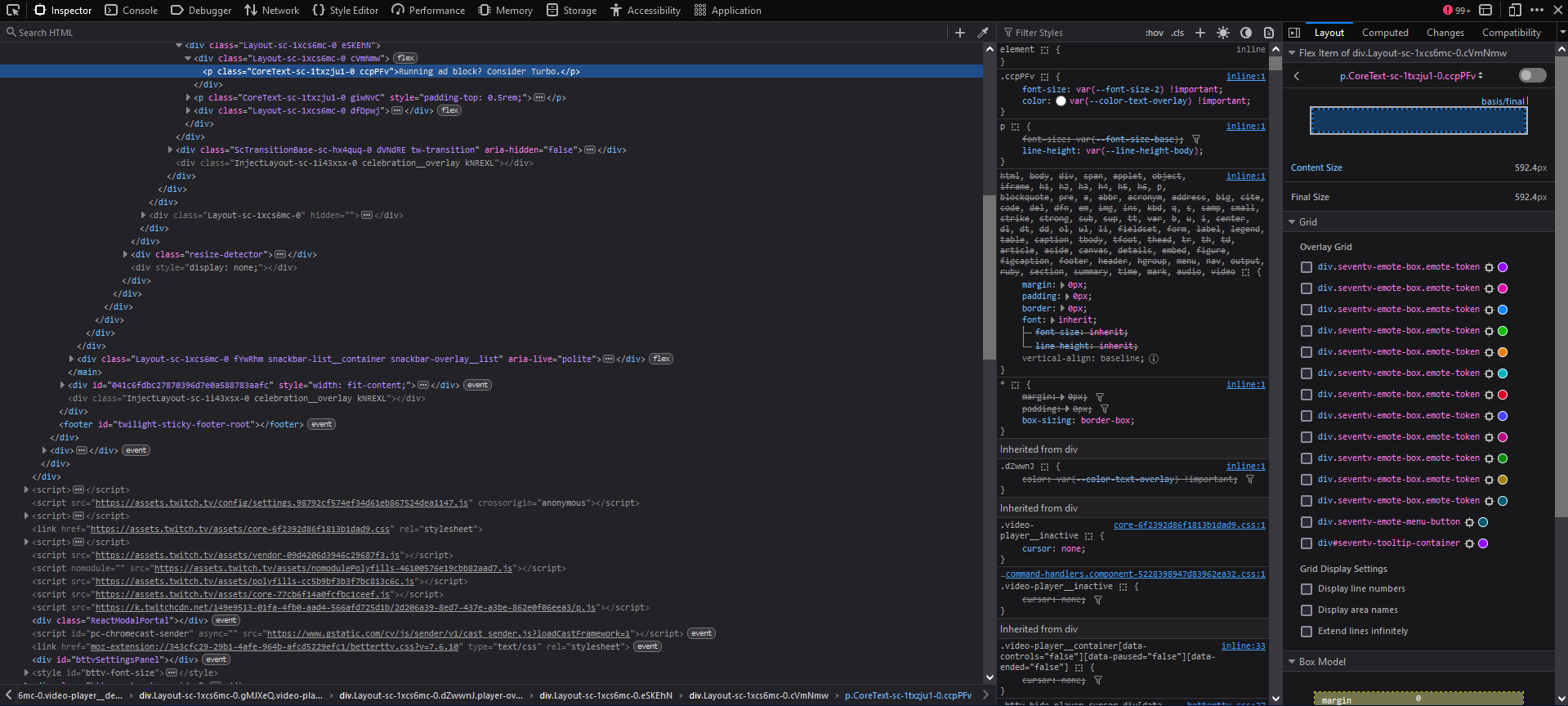Pick a page color with the eyedropper
The height and width of the screenshot is (706, 1568).
tap(983, 33)
